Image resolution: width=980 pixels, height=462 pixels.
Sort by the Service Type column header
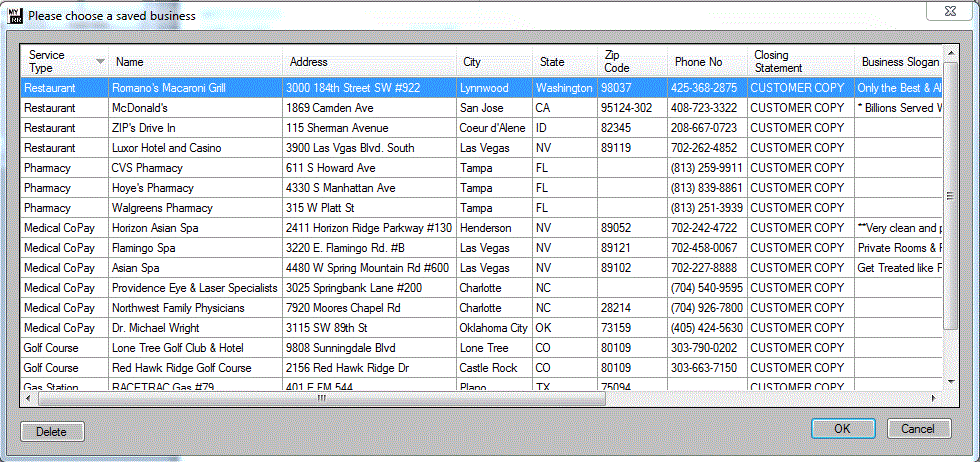point(65,61)
